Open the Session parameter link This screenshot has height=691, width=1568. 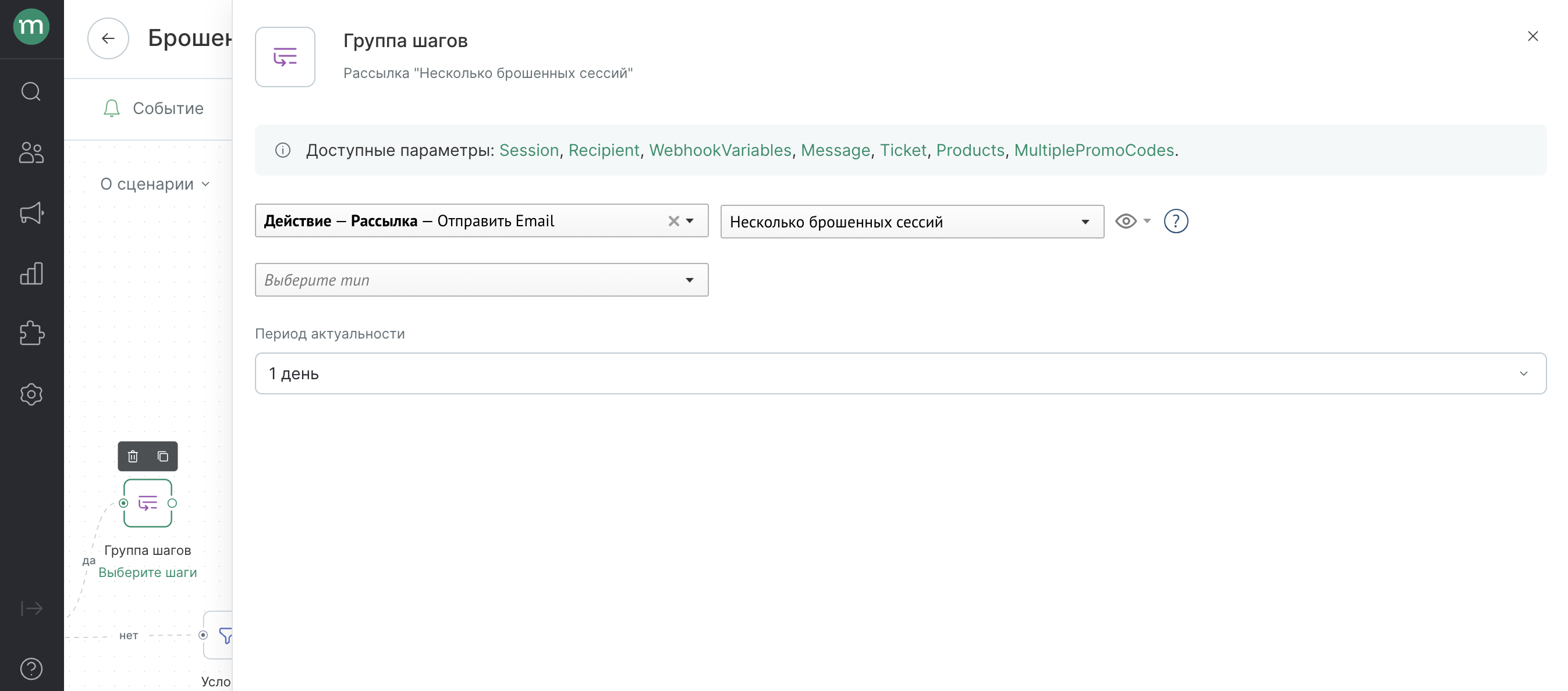point(529,150)
